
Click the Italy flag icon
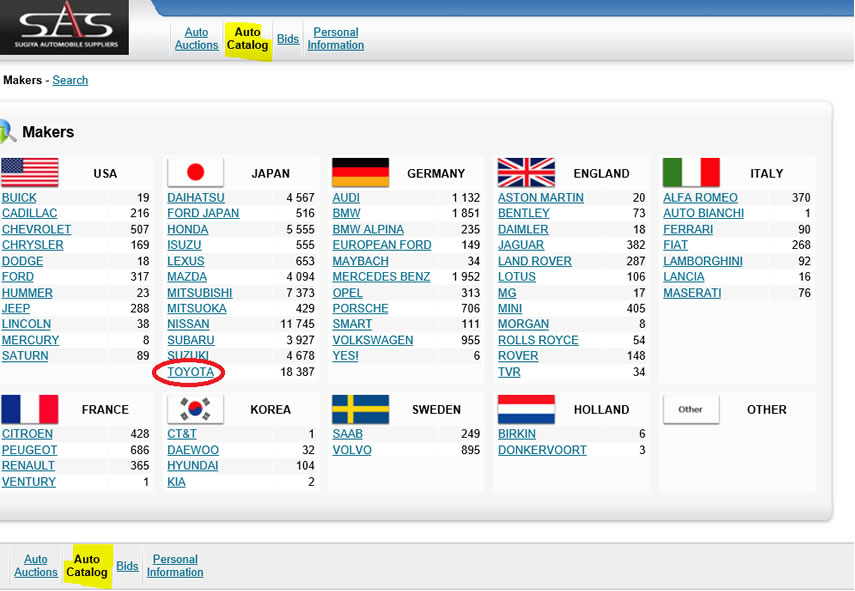(x=691, y=173)
